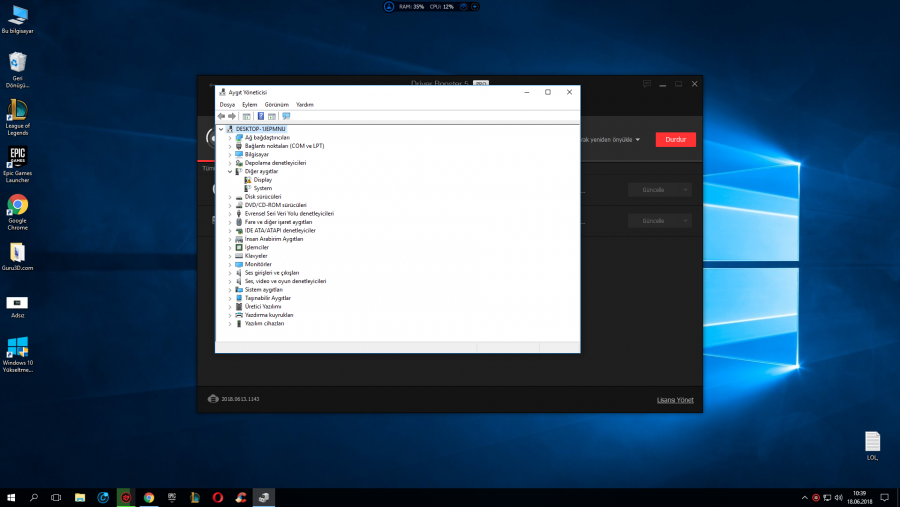Open the LOL text file on desktop
This screenshot has height=507, width=900.
point(872,442)
